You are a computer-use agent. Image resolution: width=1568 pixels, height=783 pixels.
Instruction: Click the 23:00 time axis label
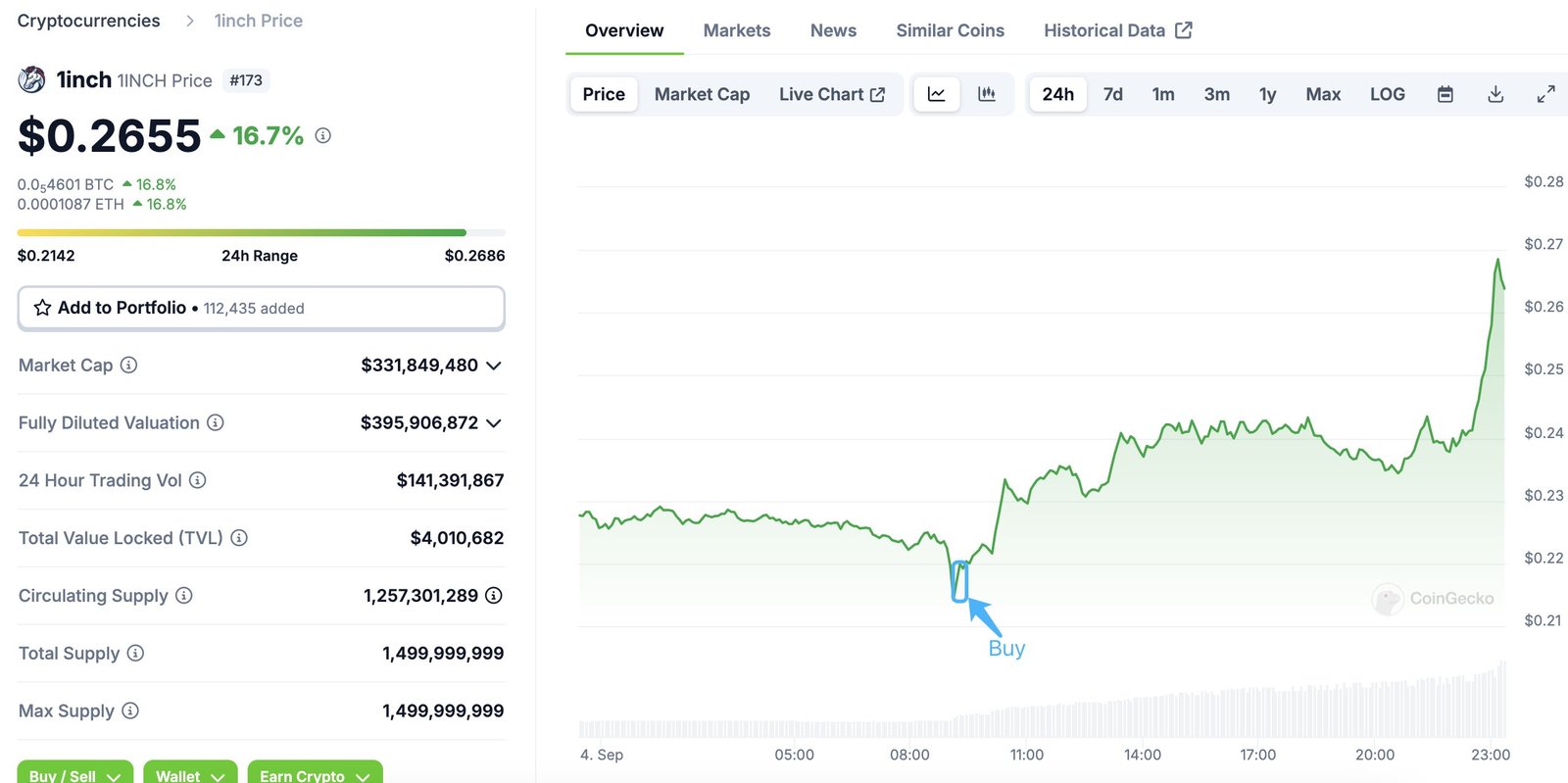pos(1491,755)
